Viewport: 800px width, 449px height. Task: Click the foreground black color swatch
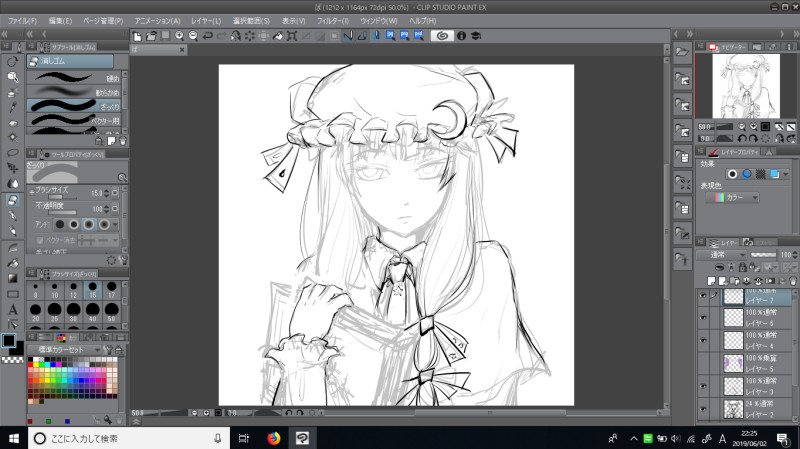coord(9,341)
